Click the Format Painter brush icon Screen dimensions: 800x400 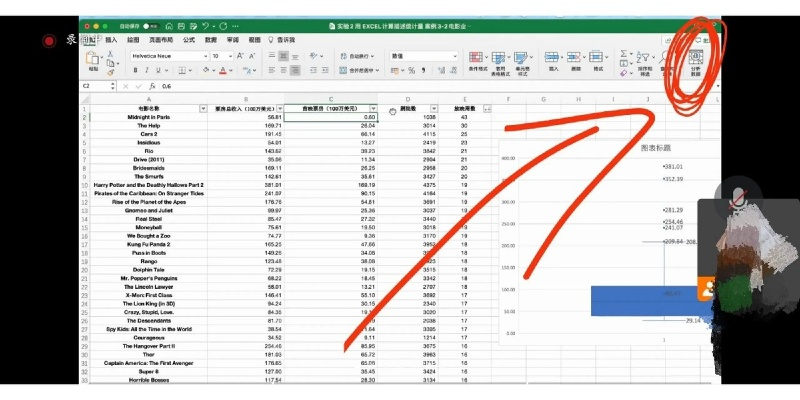[x=110, y=73]
